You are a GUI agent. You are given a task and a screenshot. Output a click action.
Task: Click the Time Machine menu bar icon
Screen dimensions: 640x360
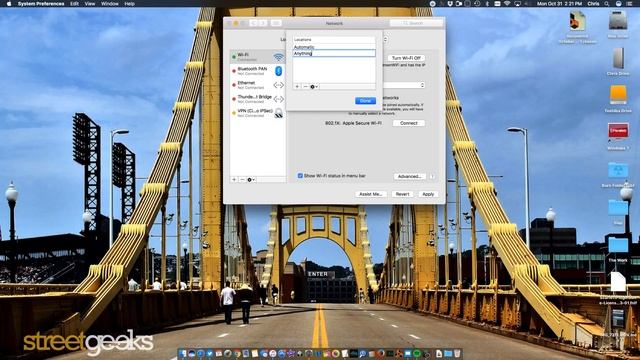point(477,4)
